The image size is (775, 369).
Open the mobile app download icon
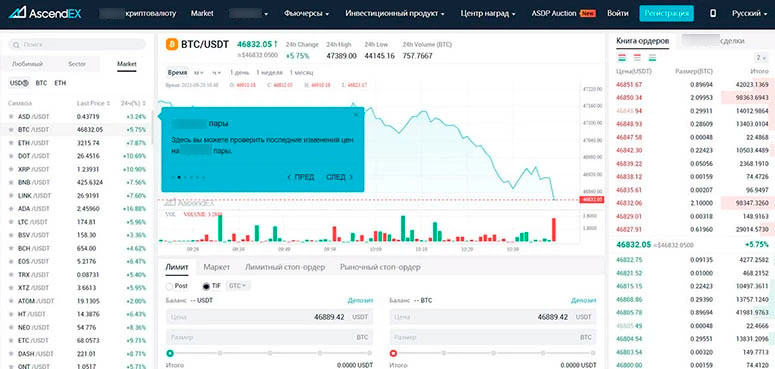(x=713, y=13)
